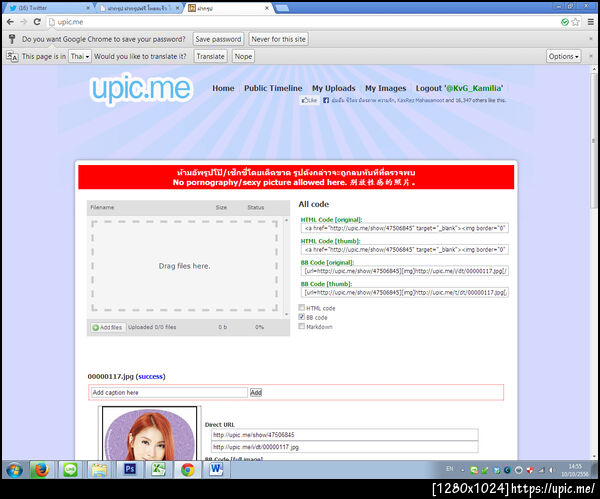Dismiss the save password bar
Viewport: 600px width, 499px height.
click(x=591, y=39)
